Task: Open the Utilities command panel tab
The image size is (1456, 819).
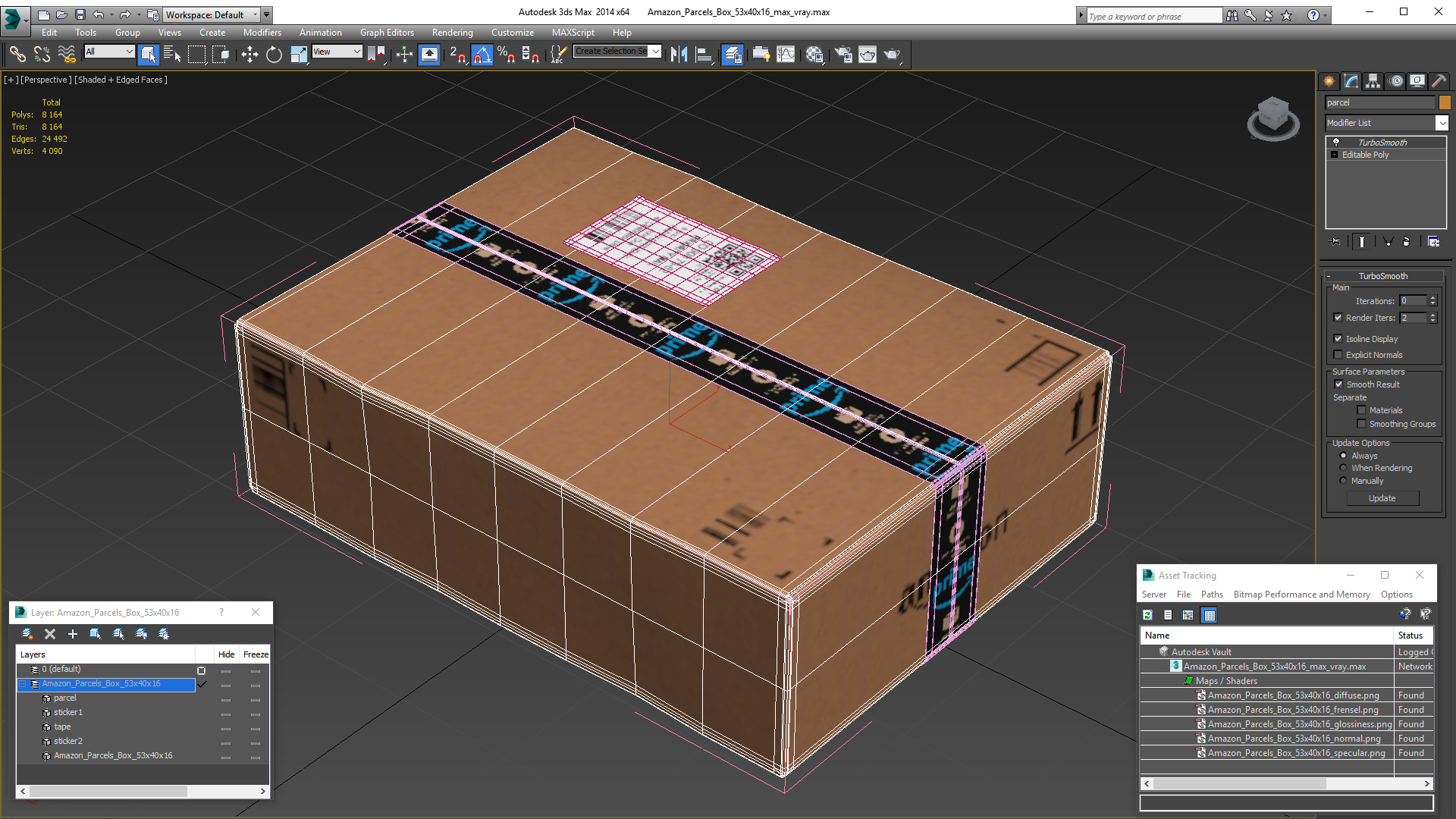Action: pyautogui.click(x=1439, y=81)
